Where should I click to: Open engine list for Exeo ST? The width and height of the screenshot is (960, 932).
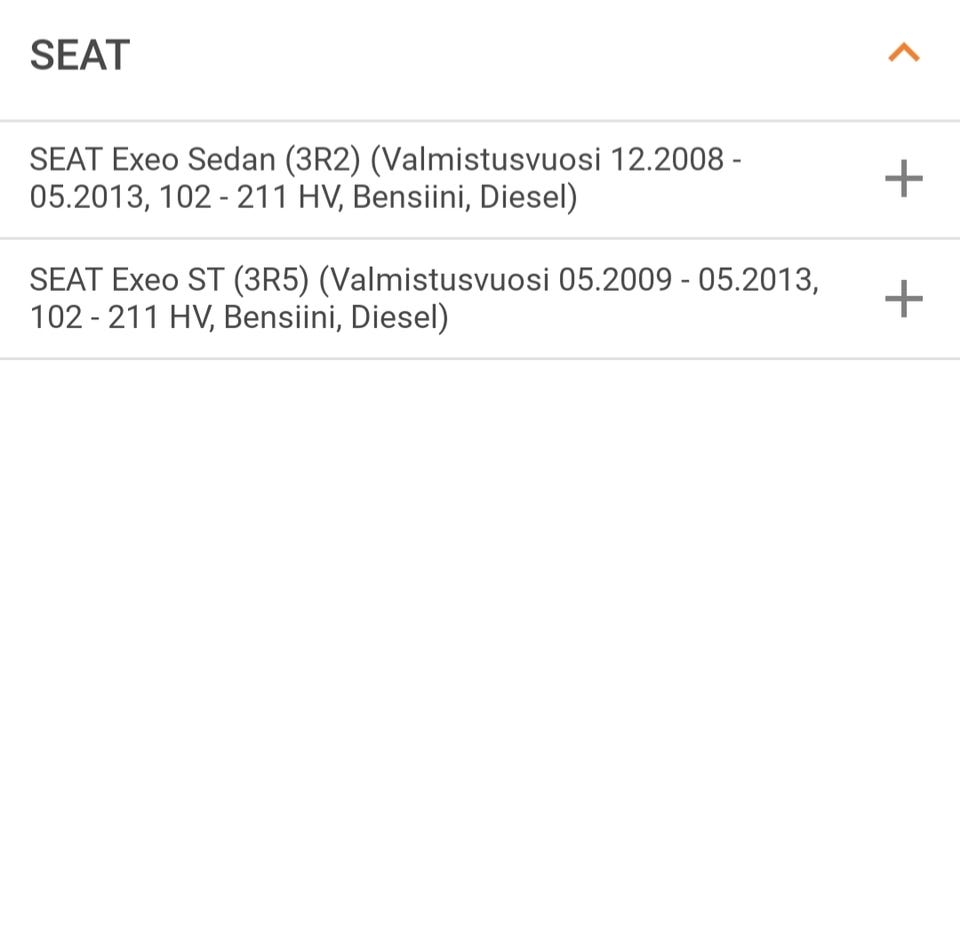click(x=903, y=299)
